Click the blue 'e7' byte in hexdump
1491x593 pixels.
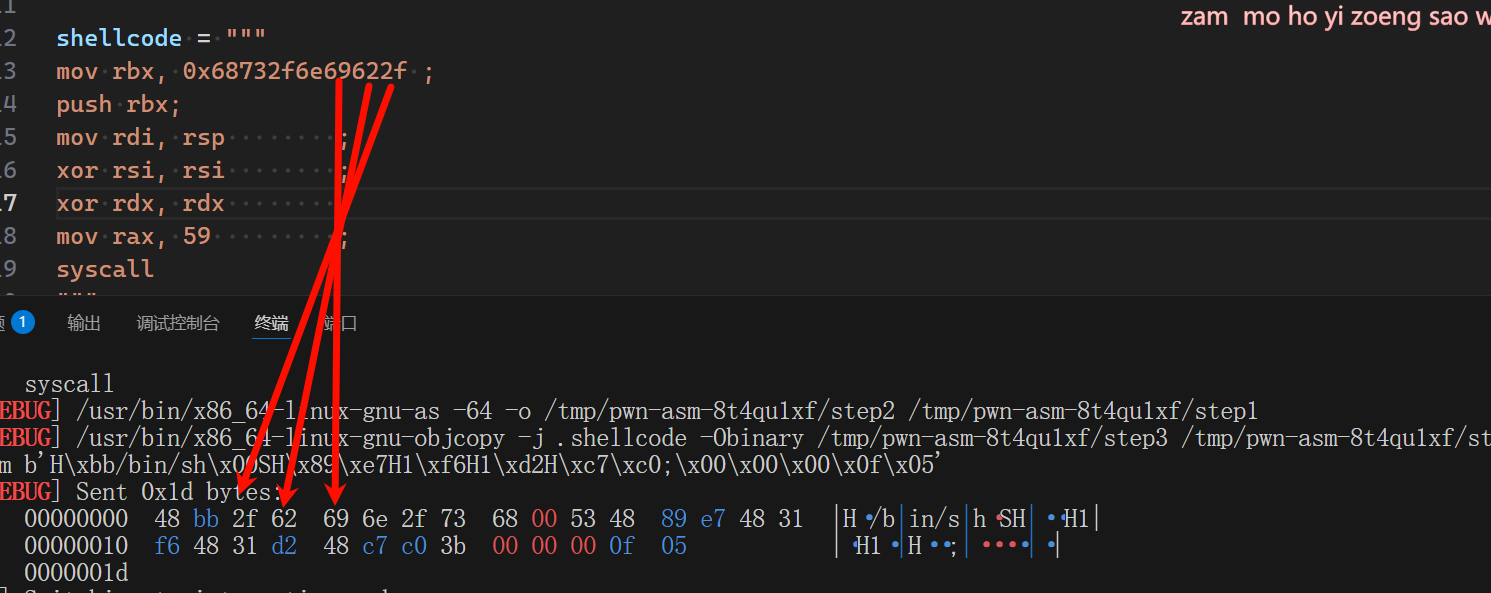[x=713, y=519]
